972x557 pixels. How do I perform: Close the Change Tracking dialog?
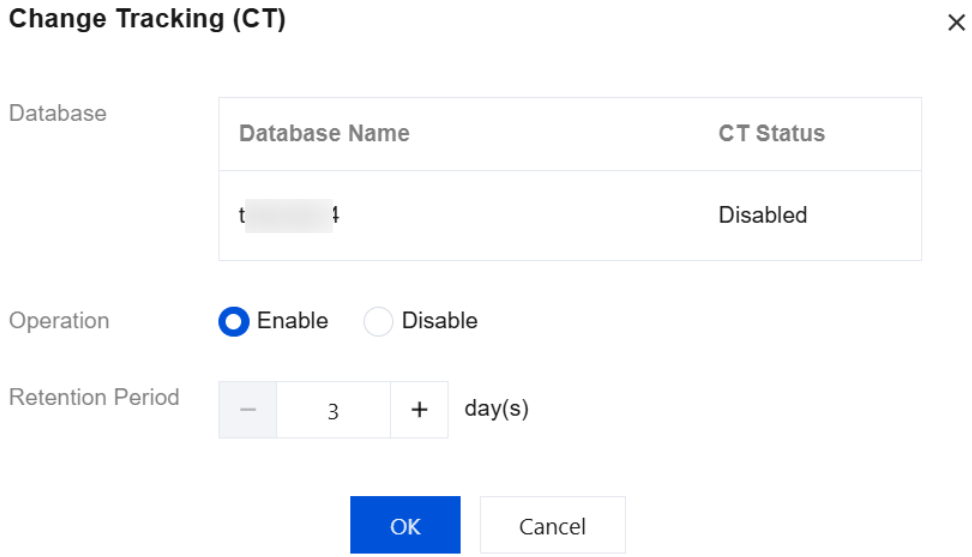click(956, 23)
